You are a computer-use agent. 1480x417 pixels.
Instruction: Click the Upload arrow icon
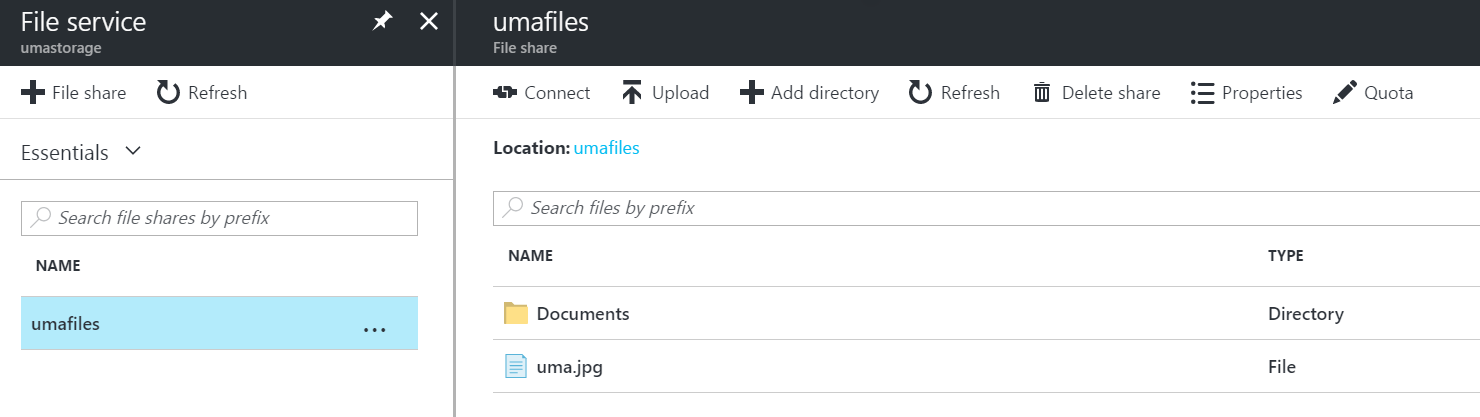pyautogui.click(x=632, y=93)
